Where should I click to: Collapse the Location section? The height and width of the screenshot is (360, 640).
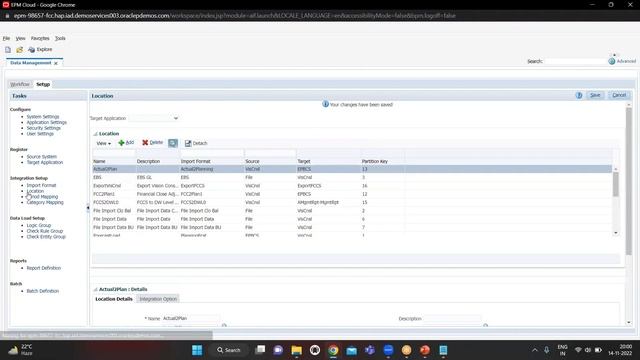click(95, 134)
